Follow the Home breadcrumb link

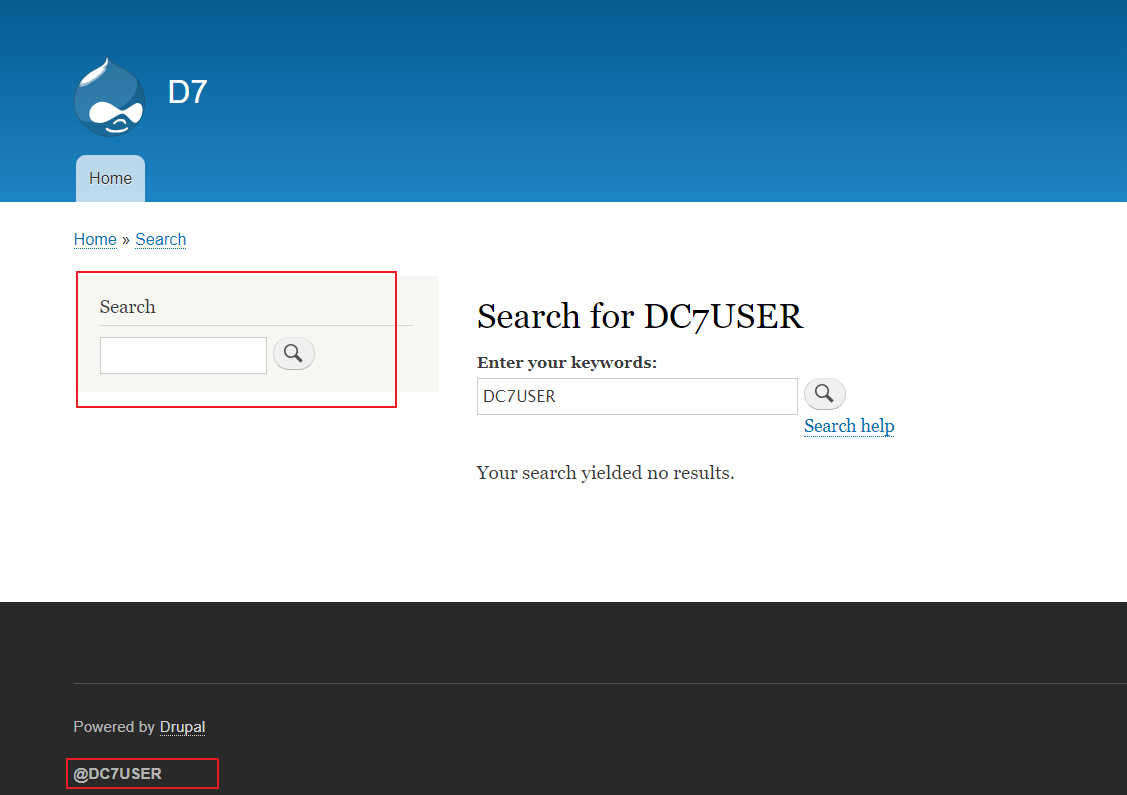(95, 239)
